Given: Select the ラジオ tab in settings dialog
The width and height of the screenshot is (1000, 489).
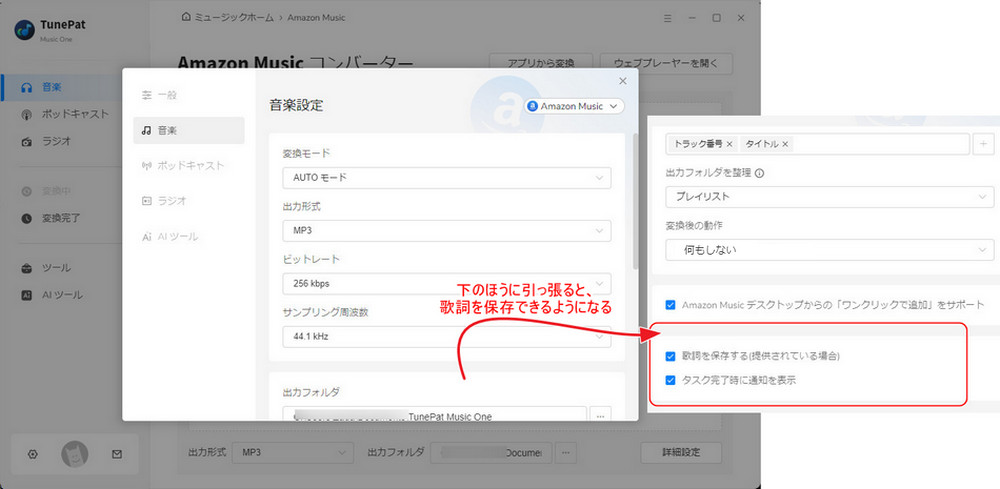Looking at the screenshot, I should click(189, 200).
